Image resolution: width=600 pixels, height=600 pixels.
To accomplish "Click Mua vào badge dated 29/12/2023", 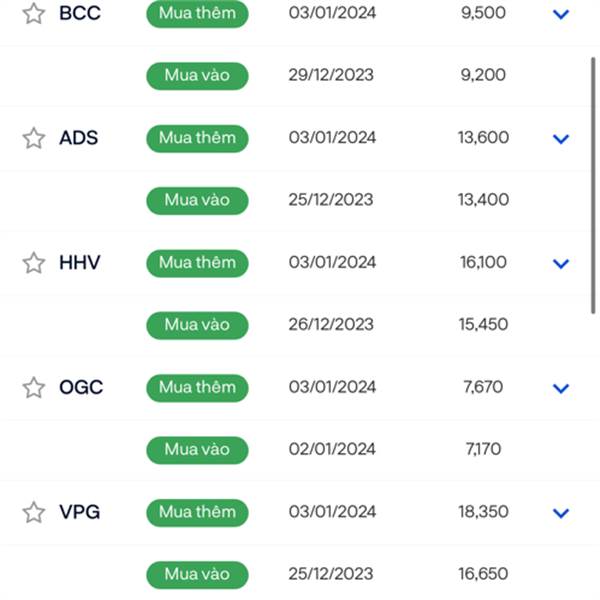I will [197, 76].
